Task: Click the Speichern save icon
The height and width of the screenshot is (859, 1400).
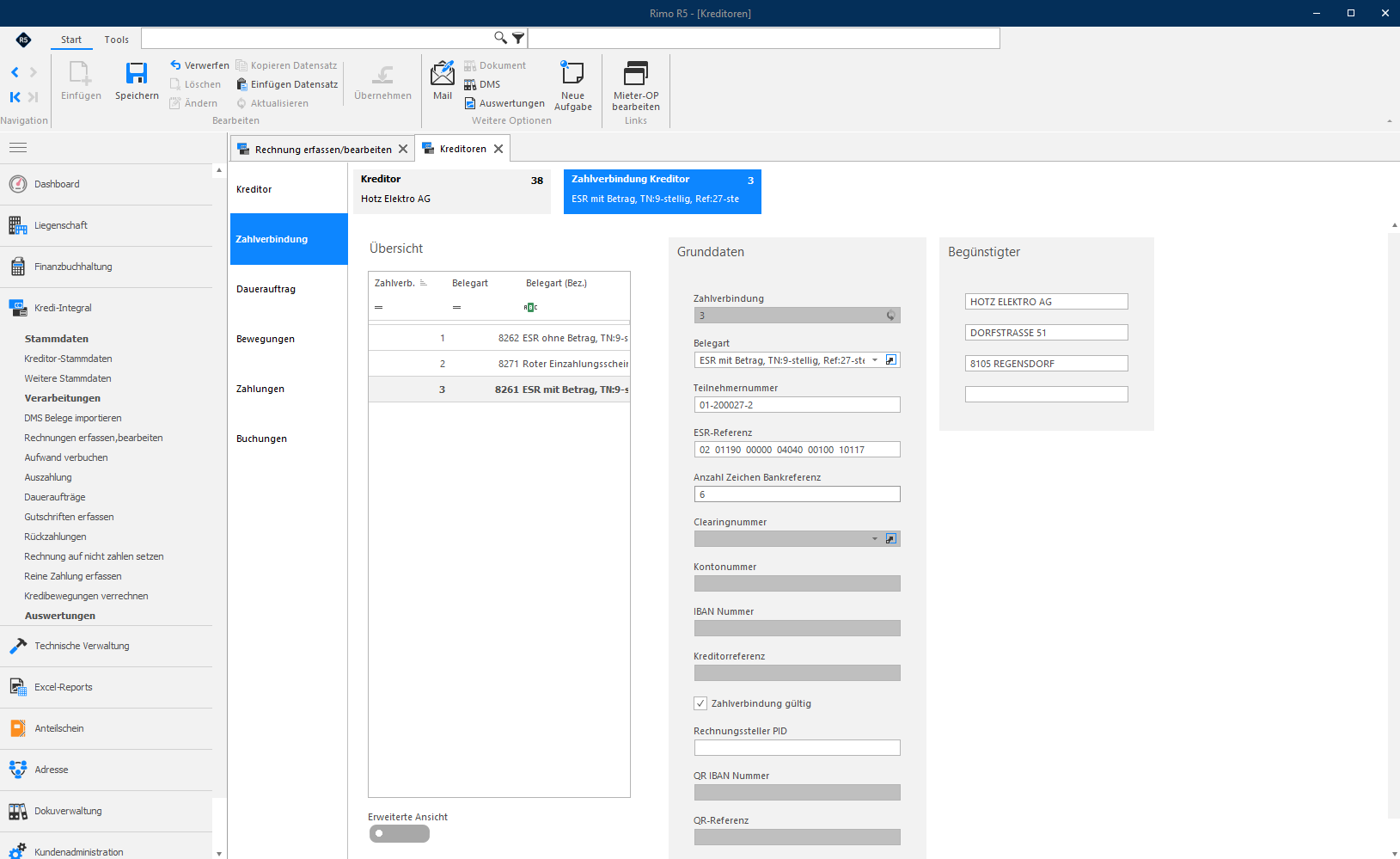Action: click(x=137, y=74)
